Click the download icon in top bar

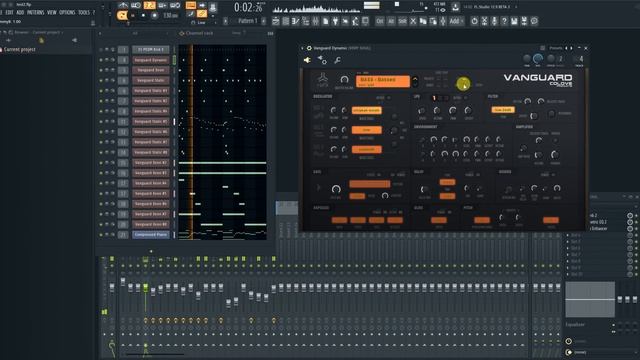click(456, 7)
